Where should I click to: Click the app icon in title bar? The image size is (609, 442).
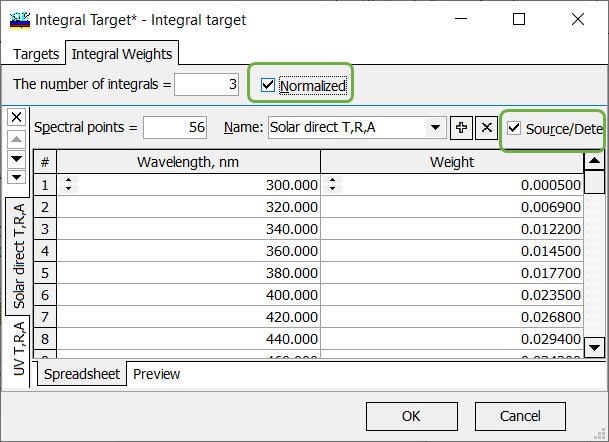click(x=19, y=19)
